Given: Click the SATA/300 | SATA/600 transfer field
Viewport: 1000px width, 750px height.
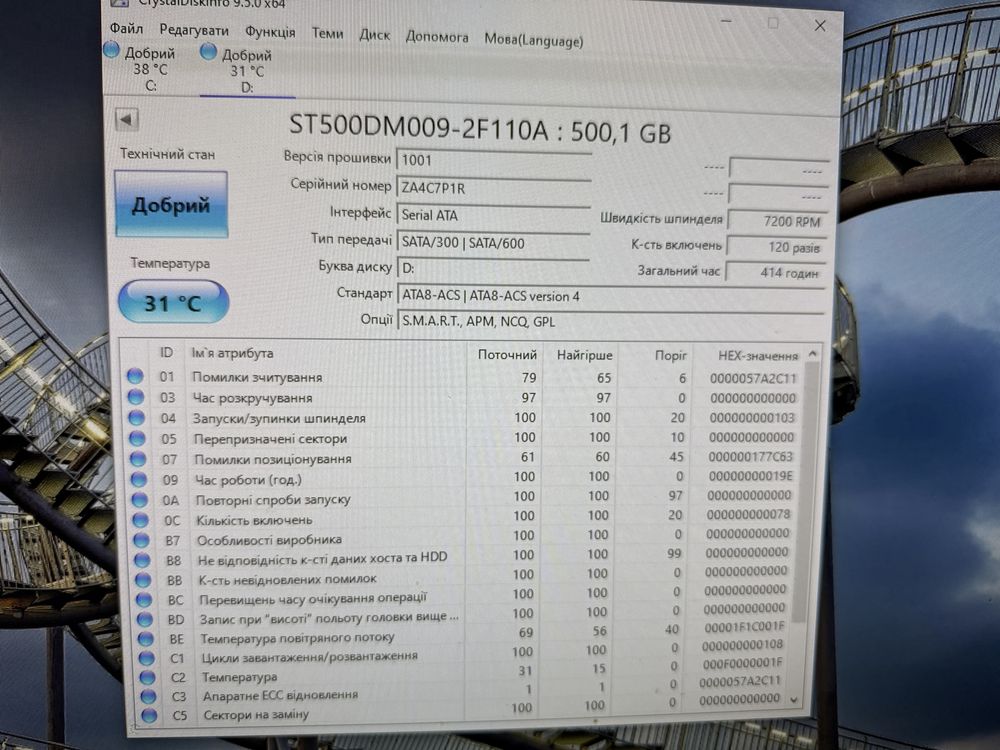Looking at the screenshot, I should (x=493, y=243).
